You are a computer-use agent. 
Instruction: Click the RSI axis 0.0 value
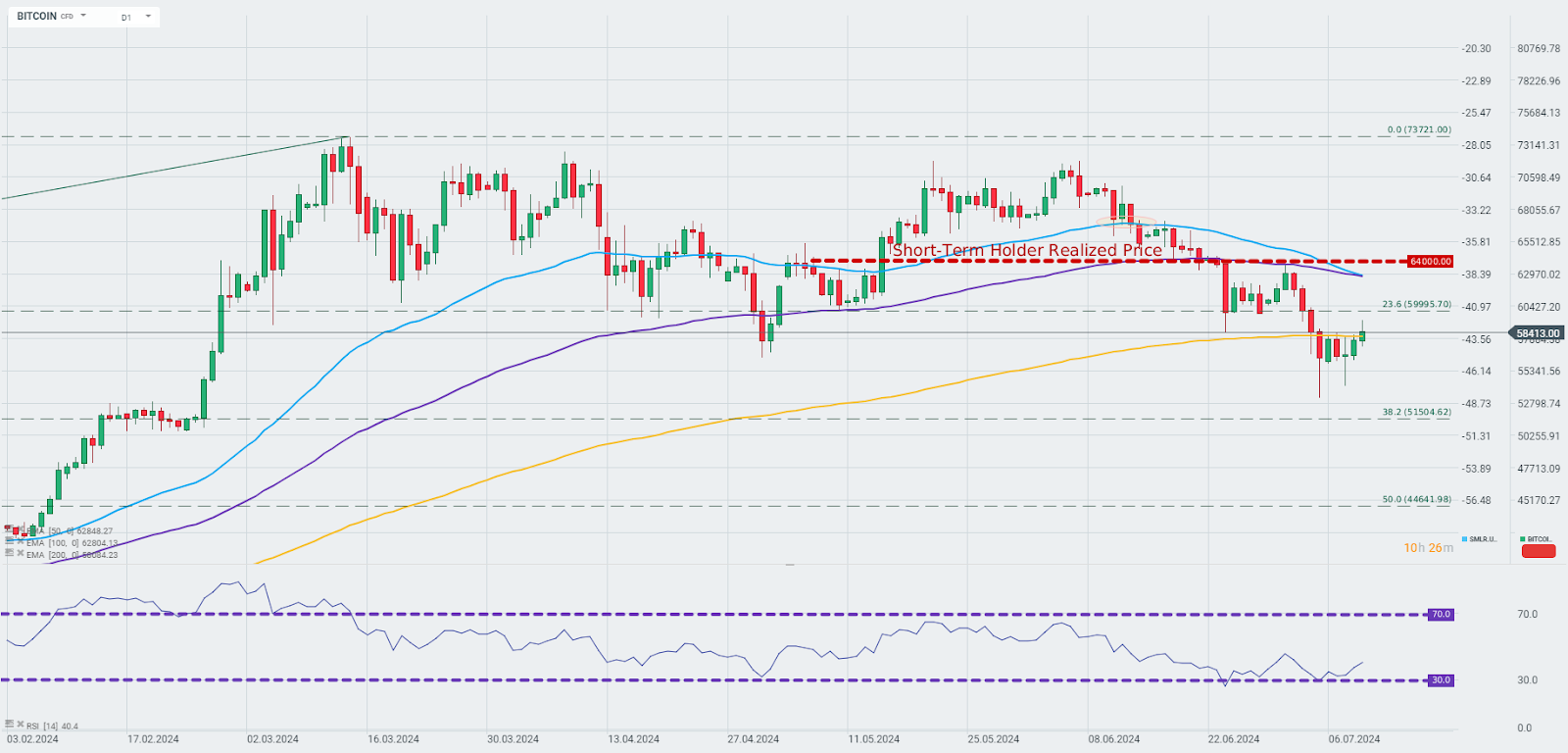(1524, 728)
